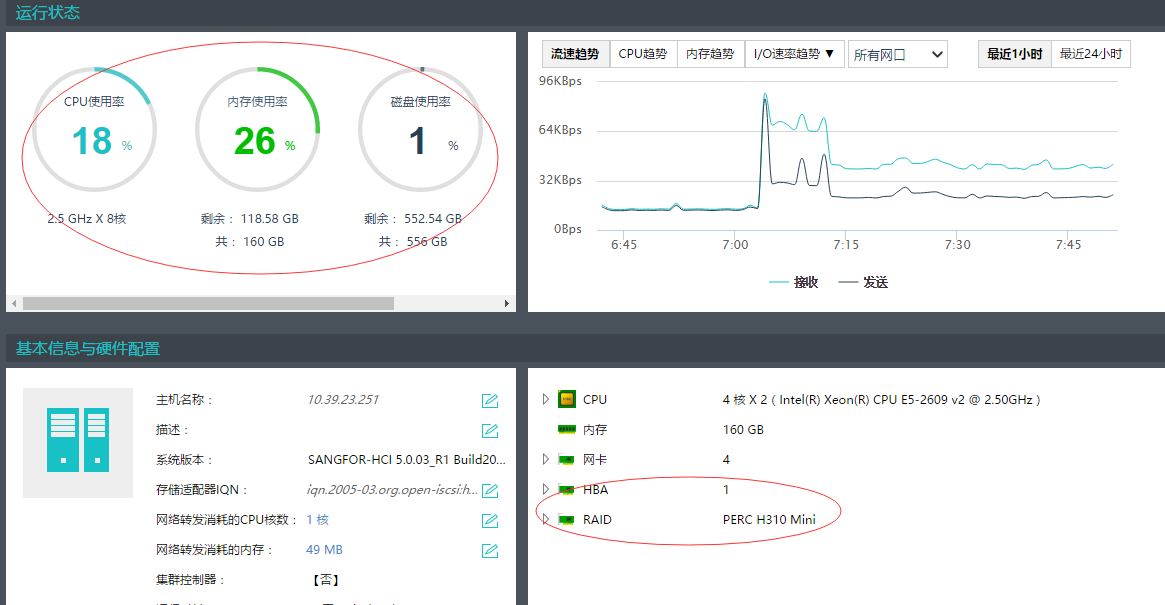1165x605 pixels.
Task: Edit the host name 10.39.23.251
Action: tap(490, 401)
